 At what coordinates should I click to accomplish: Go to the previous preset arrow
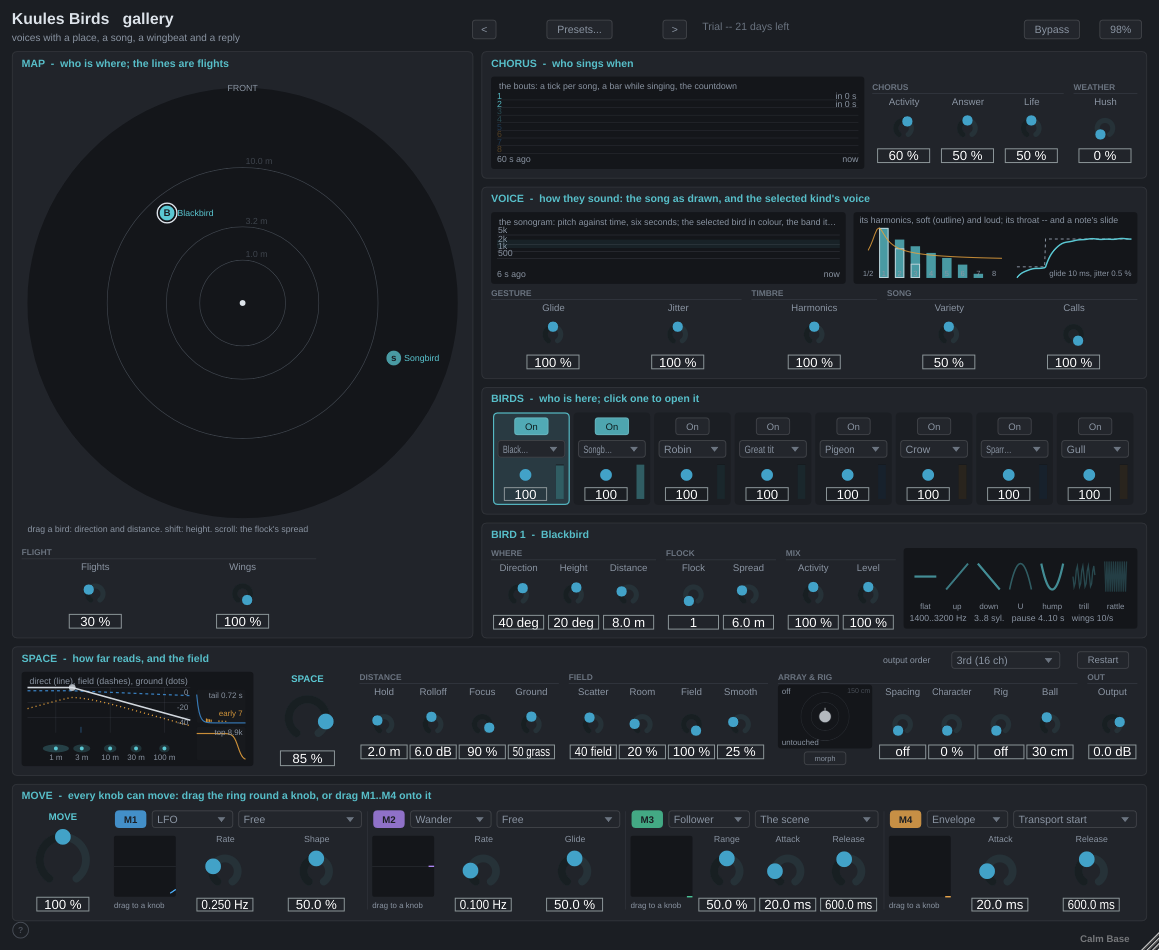coord(484,29)
